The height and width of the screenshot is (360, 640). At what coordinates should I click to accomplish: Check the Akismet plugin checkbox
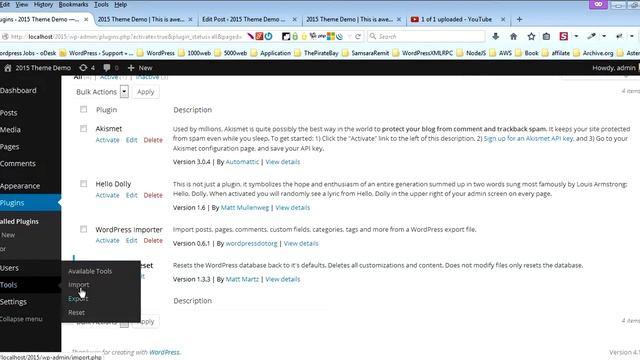coord(83,129)
